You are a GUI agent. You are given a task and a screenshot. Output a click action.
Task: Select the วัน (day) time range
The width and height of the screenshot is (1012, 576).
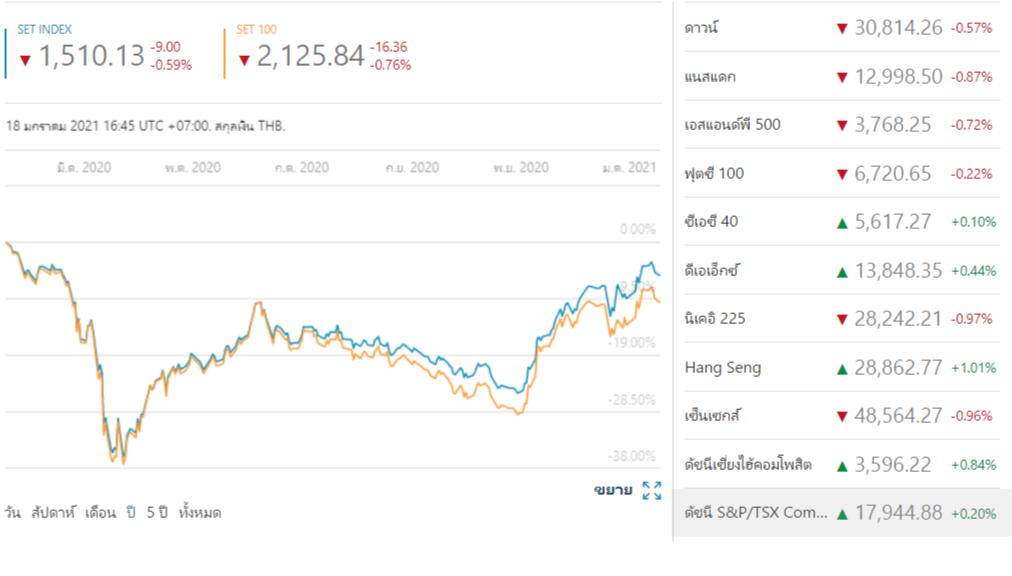(x=14, y=513)
